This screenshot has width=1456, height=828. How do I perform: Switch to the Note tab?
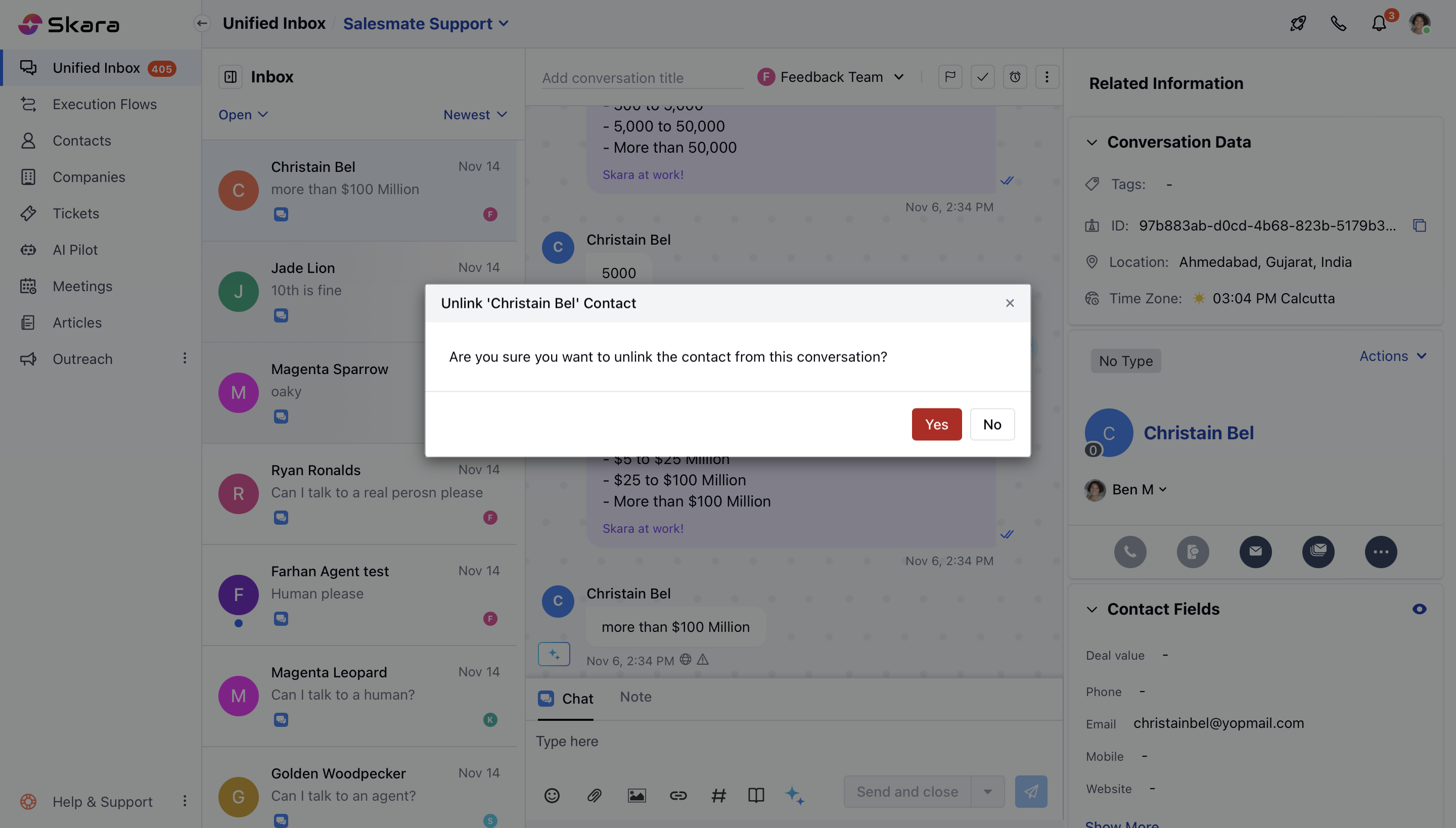[x=635, y=697]
